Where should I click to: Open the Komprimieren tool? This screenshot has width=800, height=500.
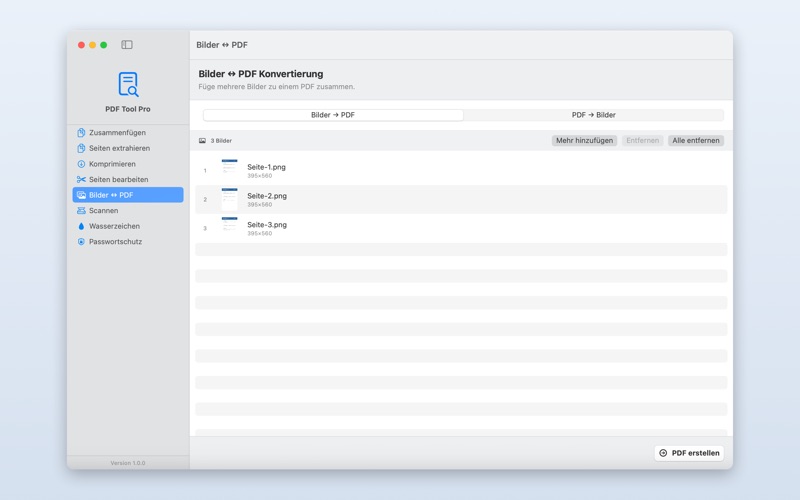point(128,164)
